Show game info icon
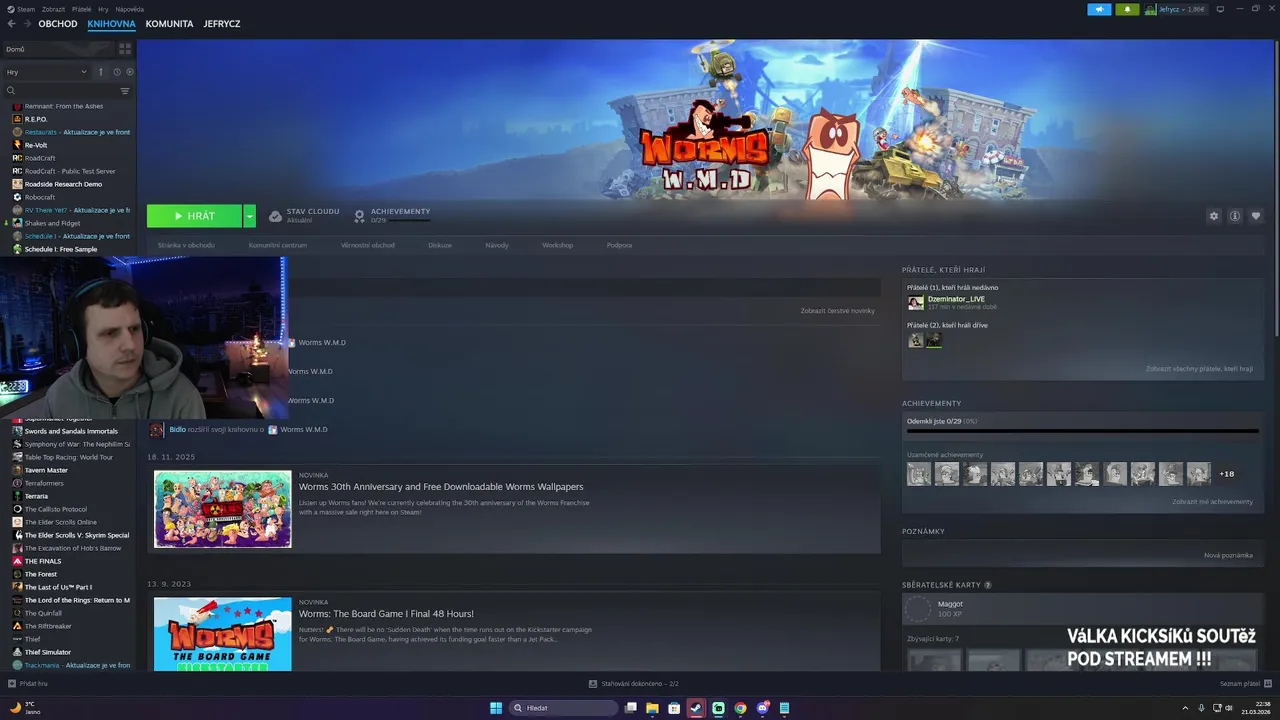 point(1235,216)
